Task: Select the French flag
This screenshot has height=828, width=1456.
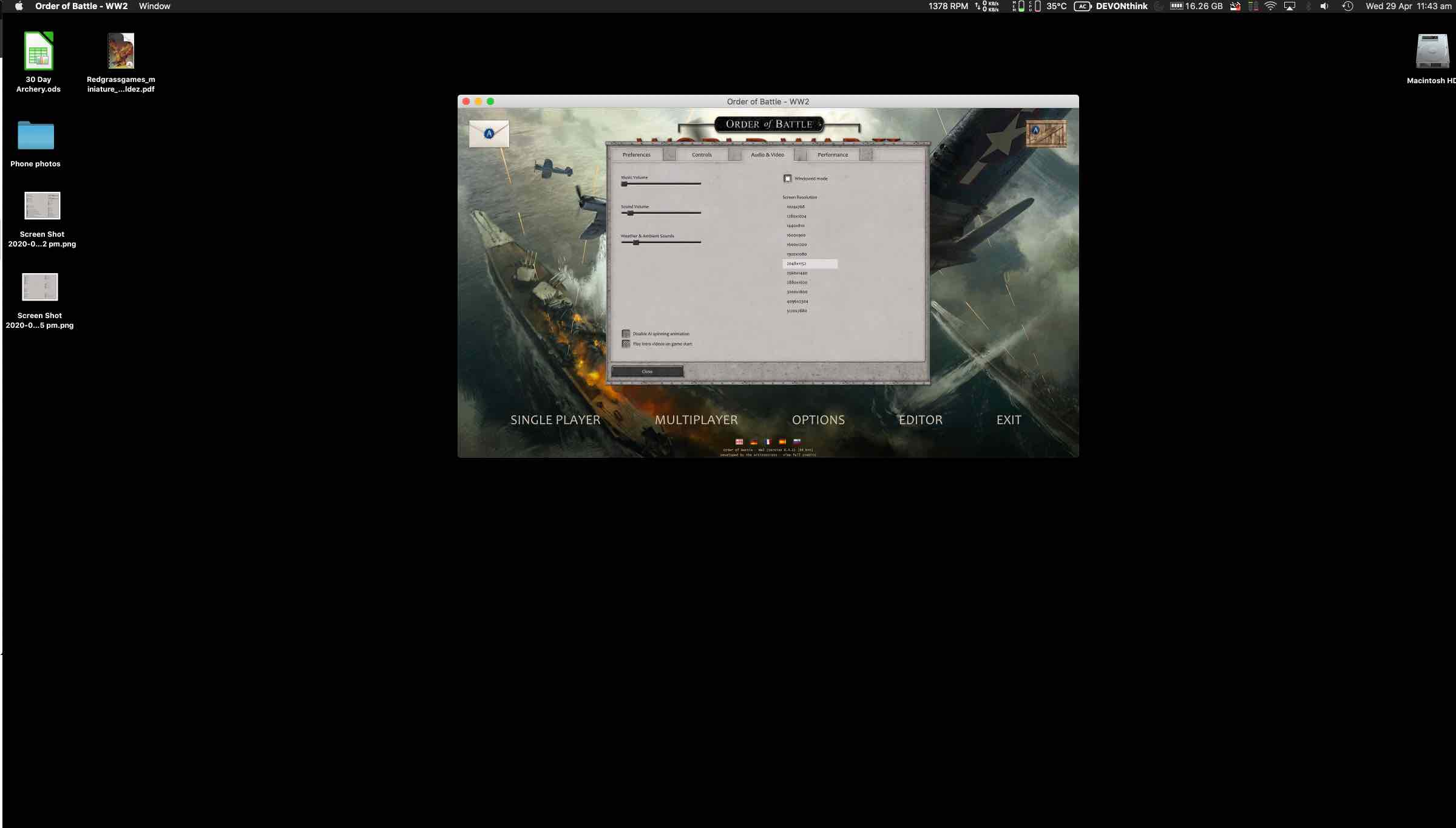Action: point(768,441)
